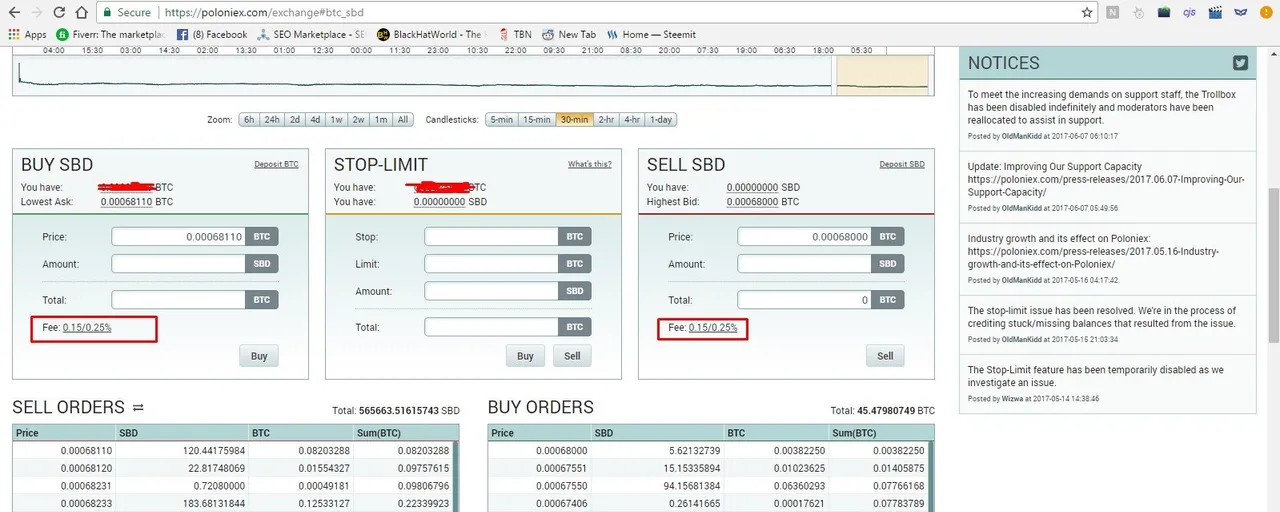Click the Sell SBD Price field

pos(804,237)
